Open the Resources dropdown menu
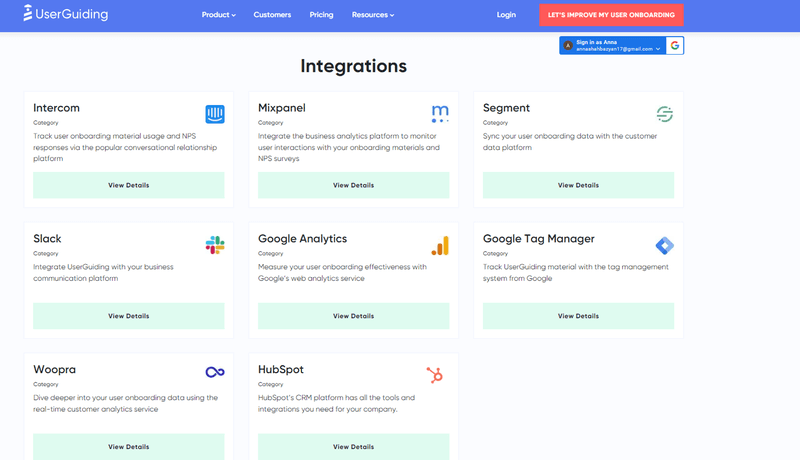 click(x=373, y=15)
